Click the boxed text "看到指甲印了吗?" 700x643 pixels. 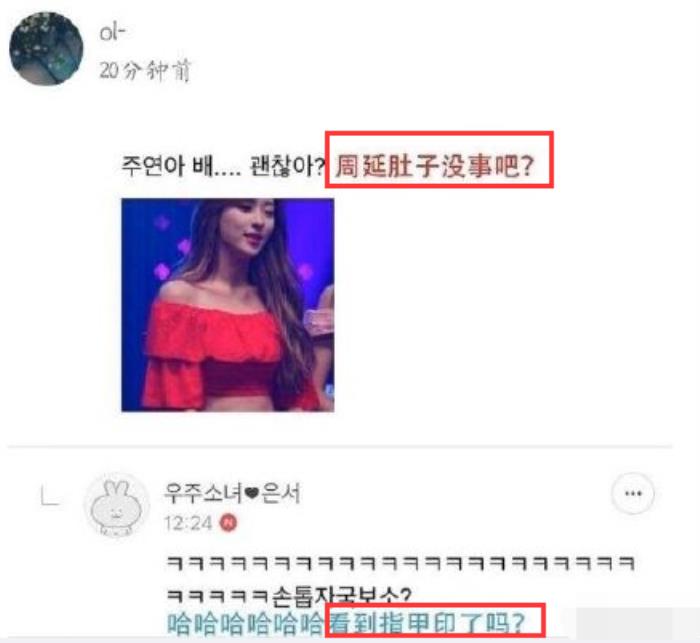pyautogui.click(x=427, y=623)
